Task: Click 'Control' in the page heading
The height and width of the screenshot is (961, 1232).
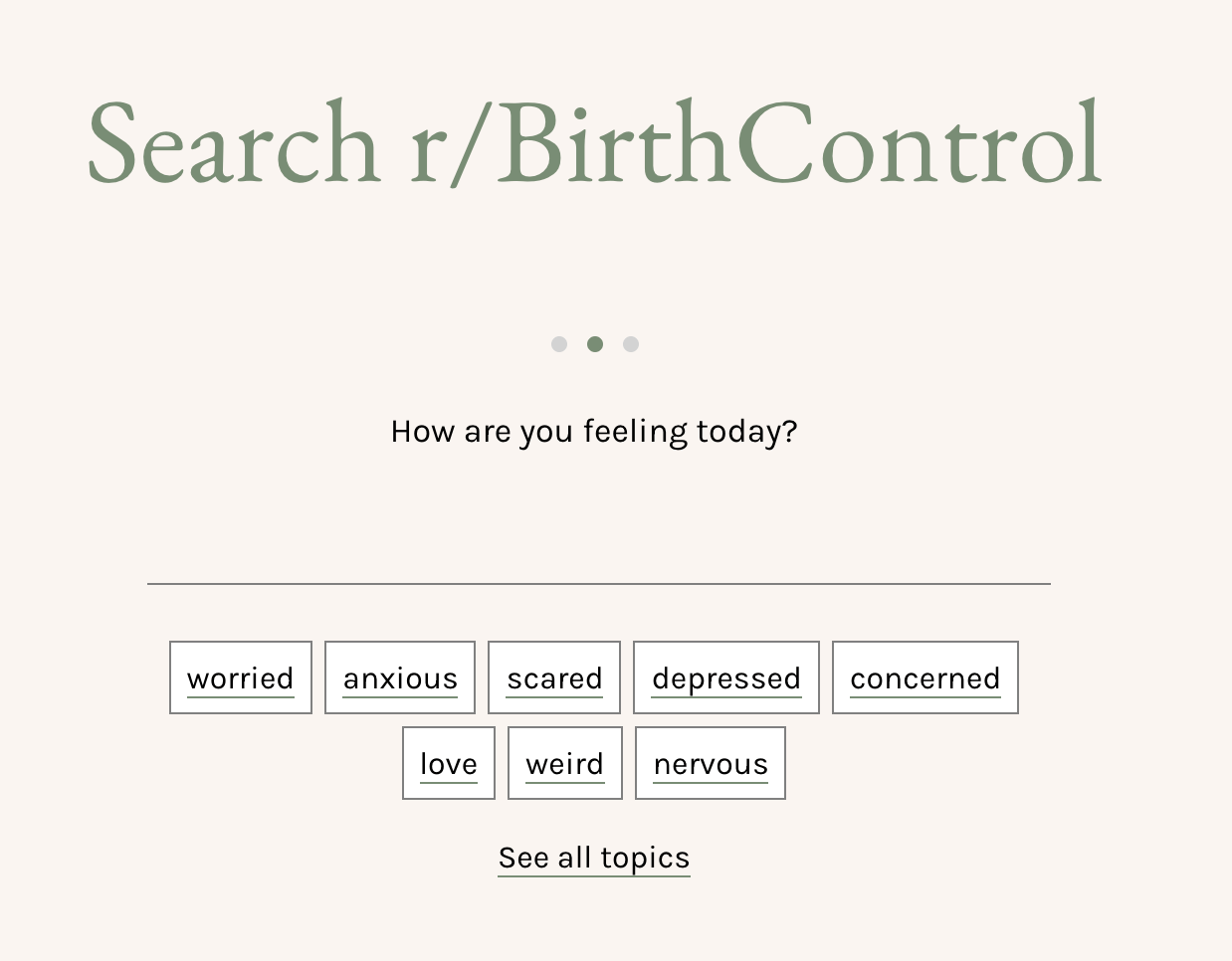Action: (919, 144)
